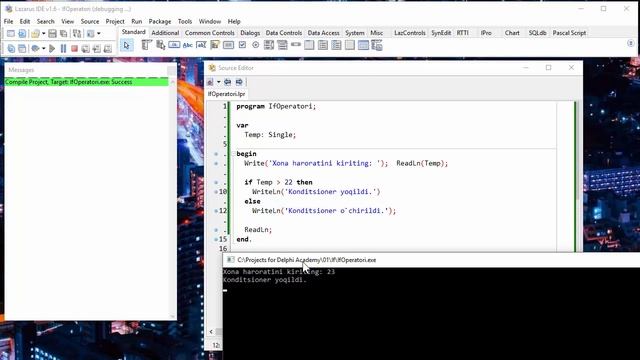Image resolution: width=640 pixels, height=360 pixels.
Task: Pick the TComboBox component icon
Action: (282, 45)
